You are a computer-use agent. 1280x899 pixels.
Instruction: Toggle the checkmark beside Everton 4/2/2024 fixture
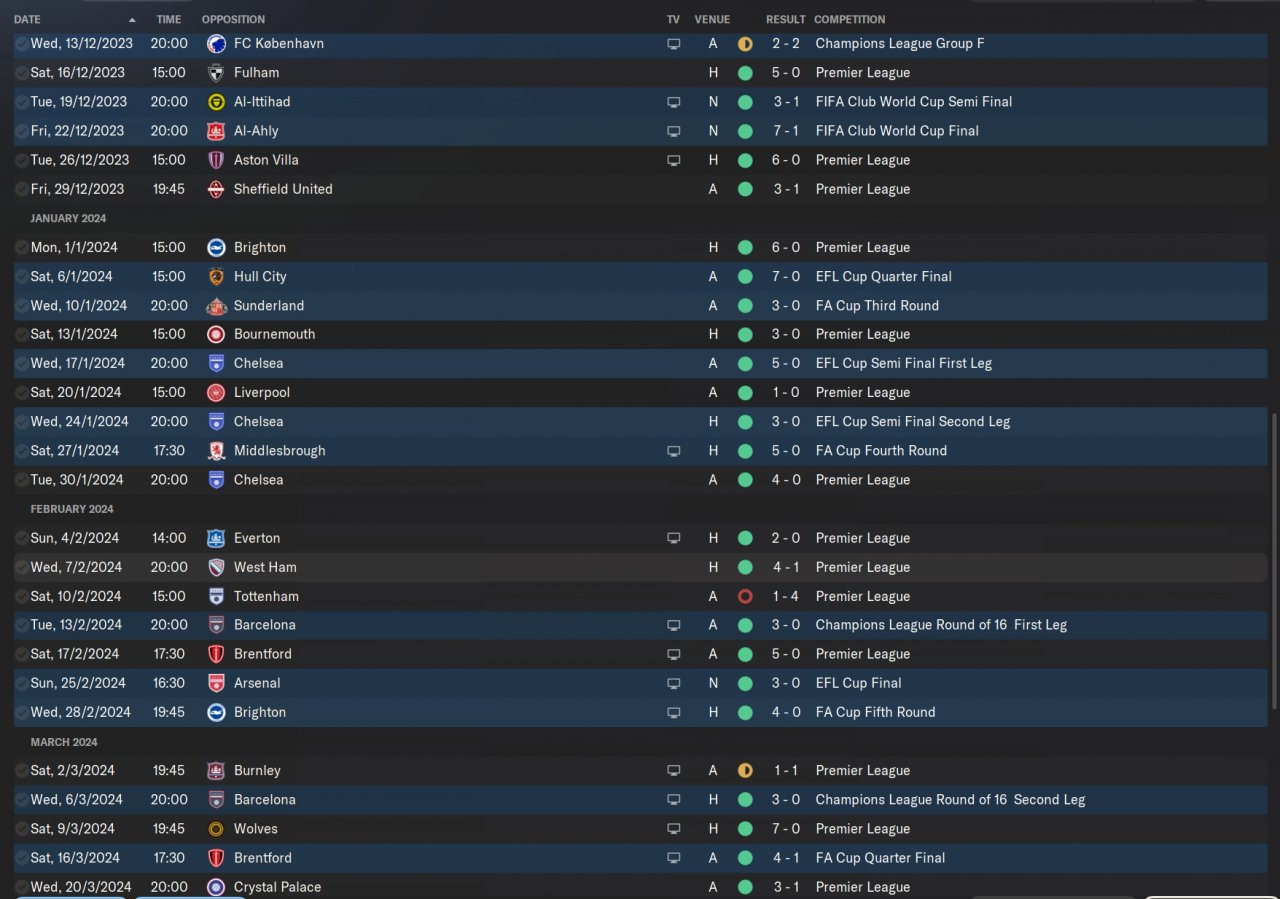[22, 538]
